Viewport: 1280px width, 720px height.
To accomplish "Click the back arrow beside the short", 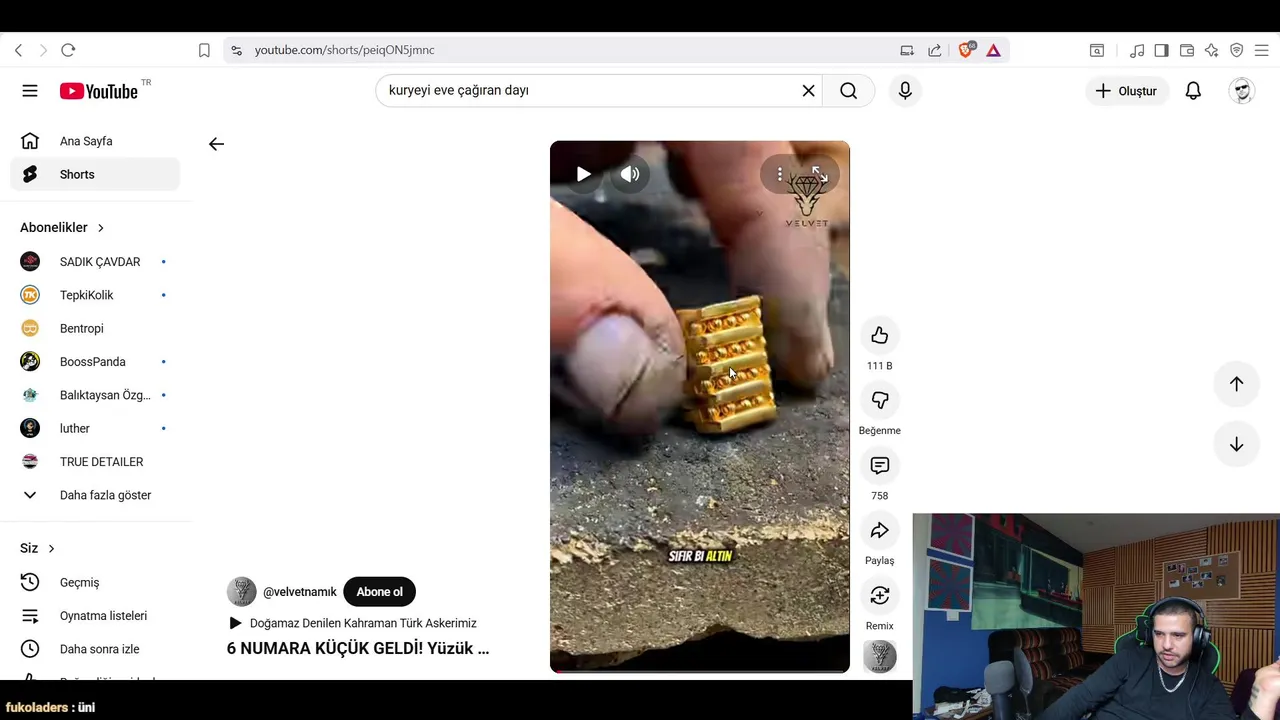I will coord(216,144).
